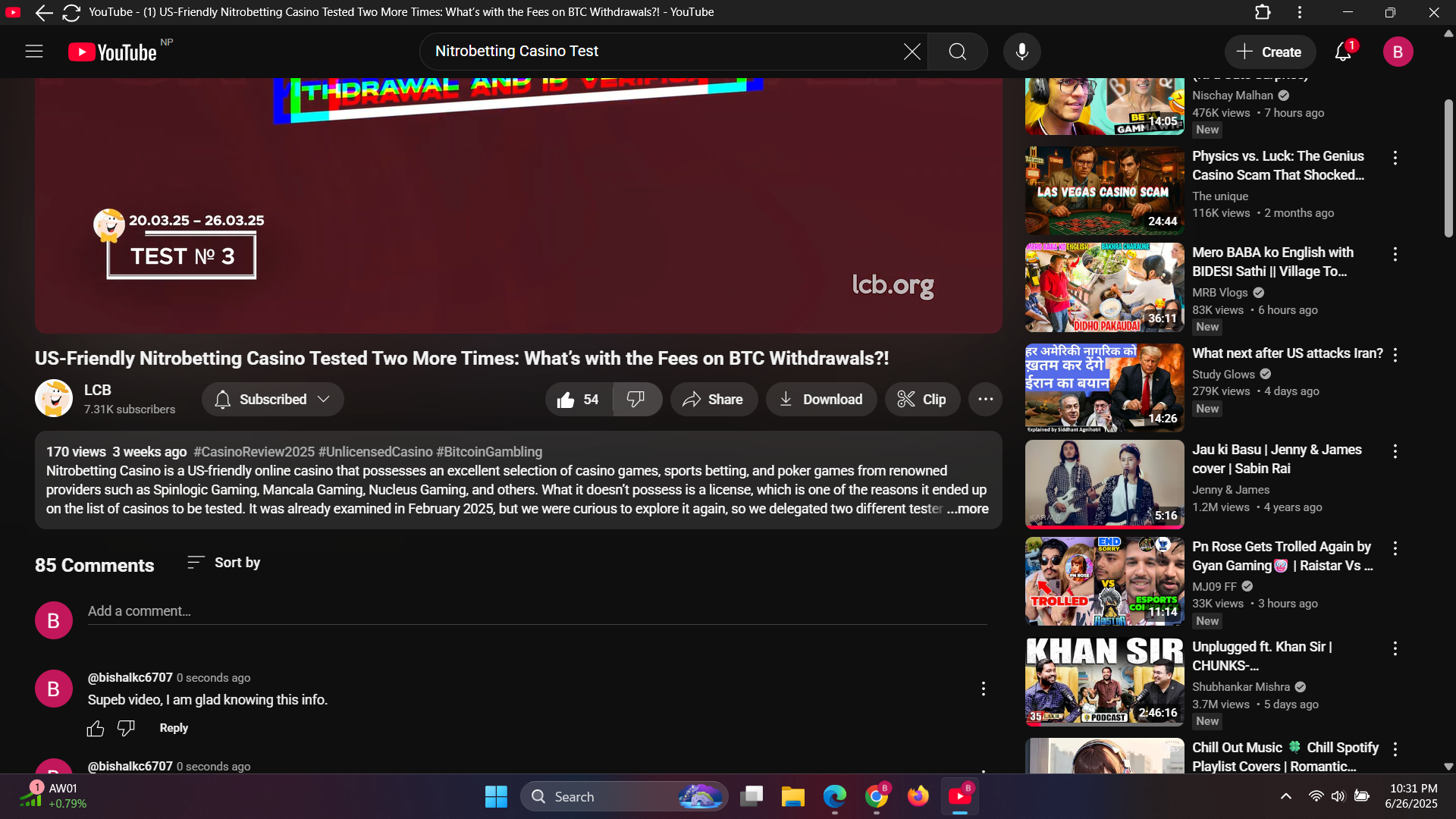Click the page vertical scrollbar thumb
This screenshot has width=1456, height=819.
1448,168
